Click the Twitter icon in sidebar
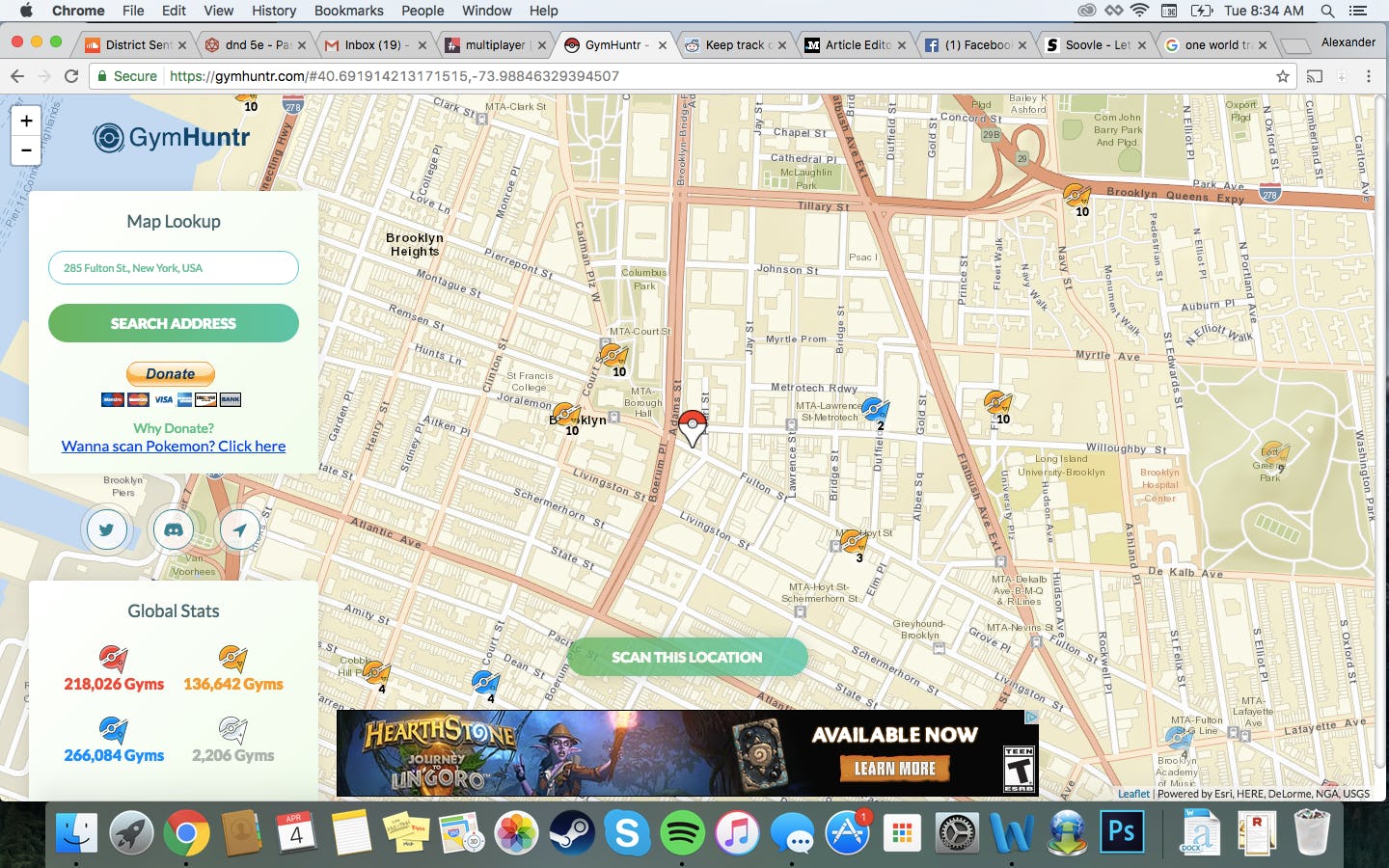The width and height of the screenshot is (1389, 868). pos(106,529)
